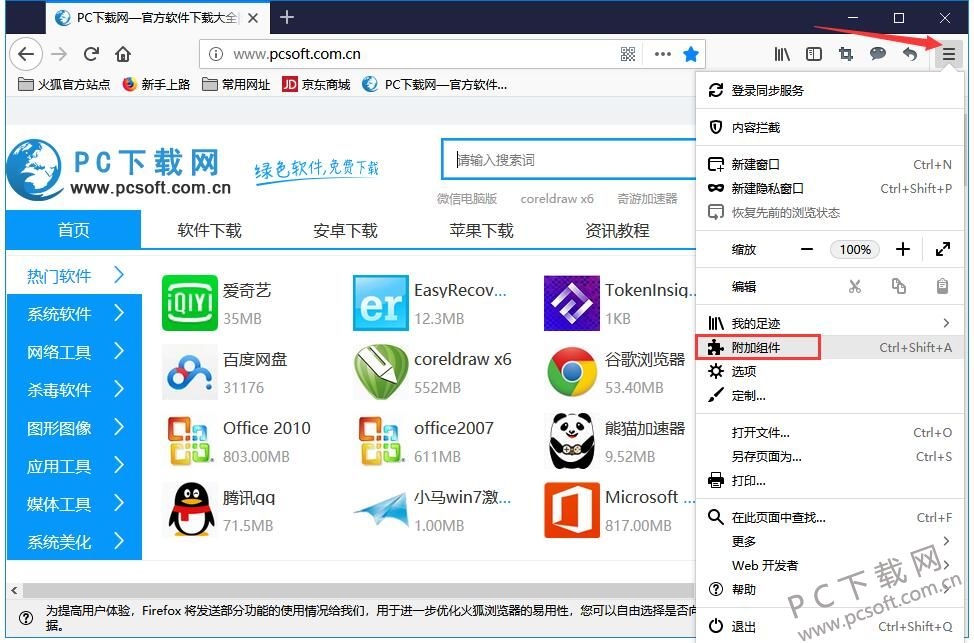Enter full screen mode icon
The width and height of the screenshot is (974, 643).
tap(942, 250)
